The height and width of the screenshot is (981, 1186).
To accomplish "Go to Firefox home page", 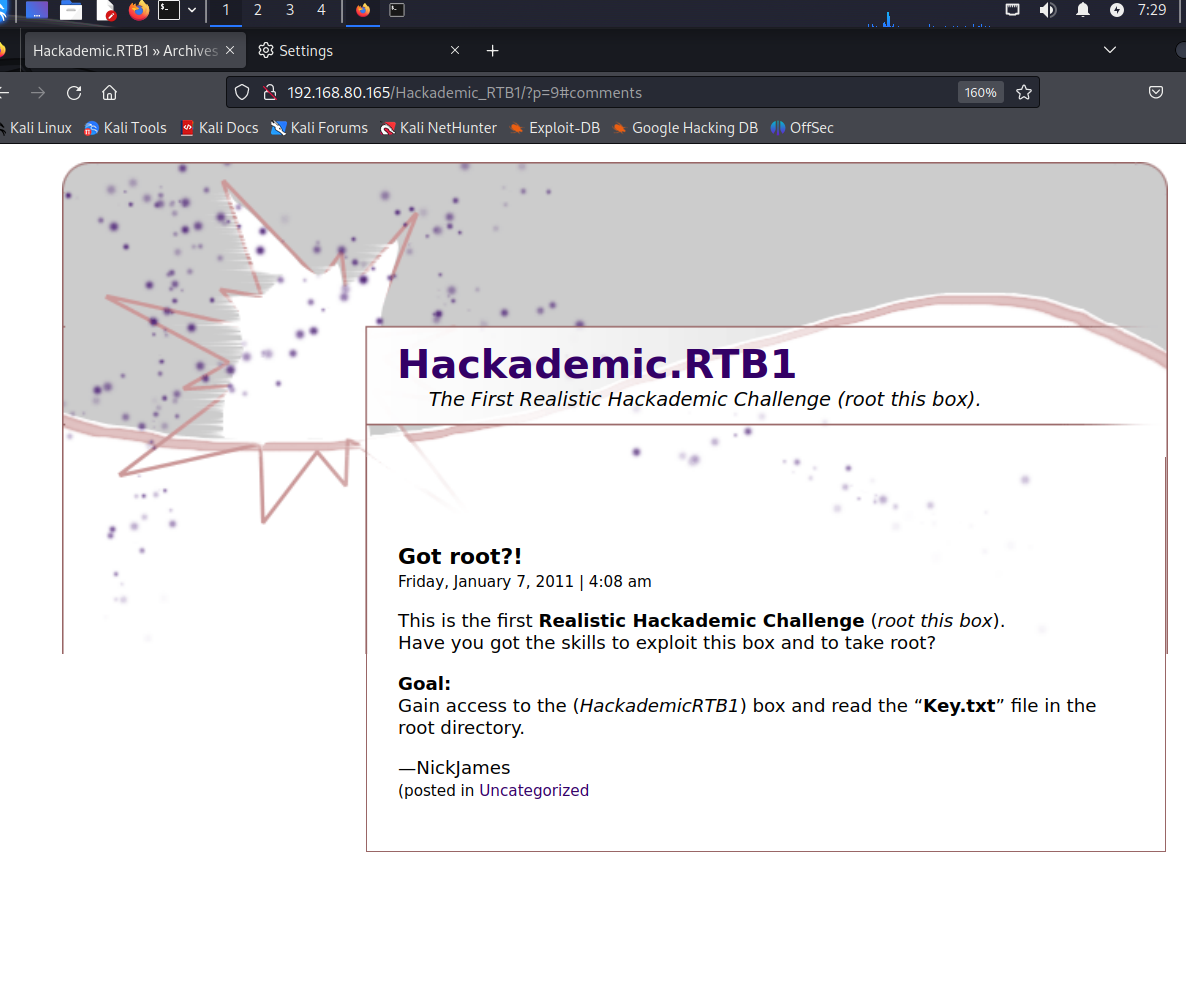I will (x=110, y=92).
